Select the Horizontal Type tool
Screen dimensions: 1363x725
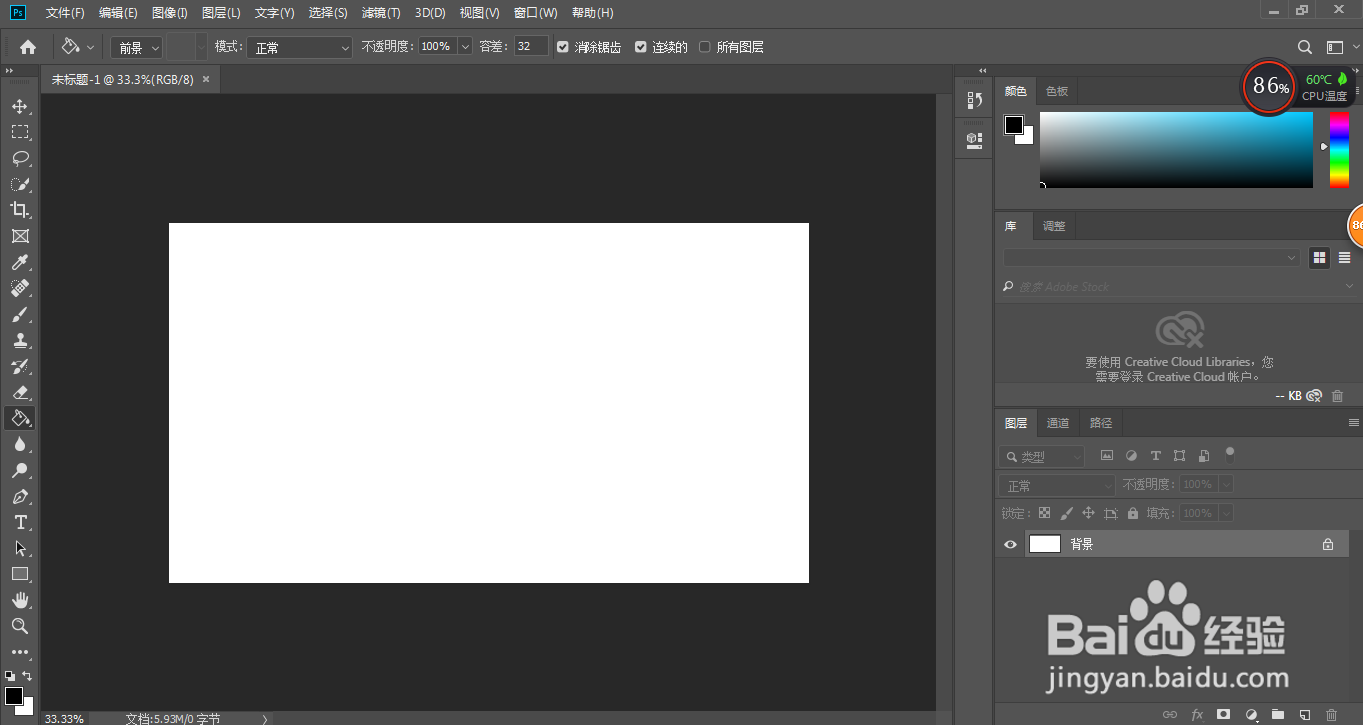tap(20, 522)
